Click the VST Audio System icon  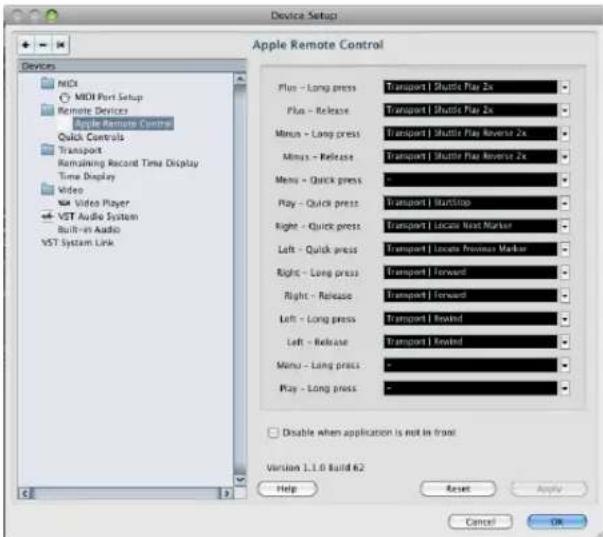47,216
